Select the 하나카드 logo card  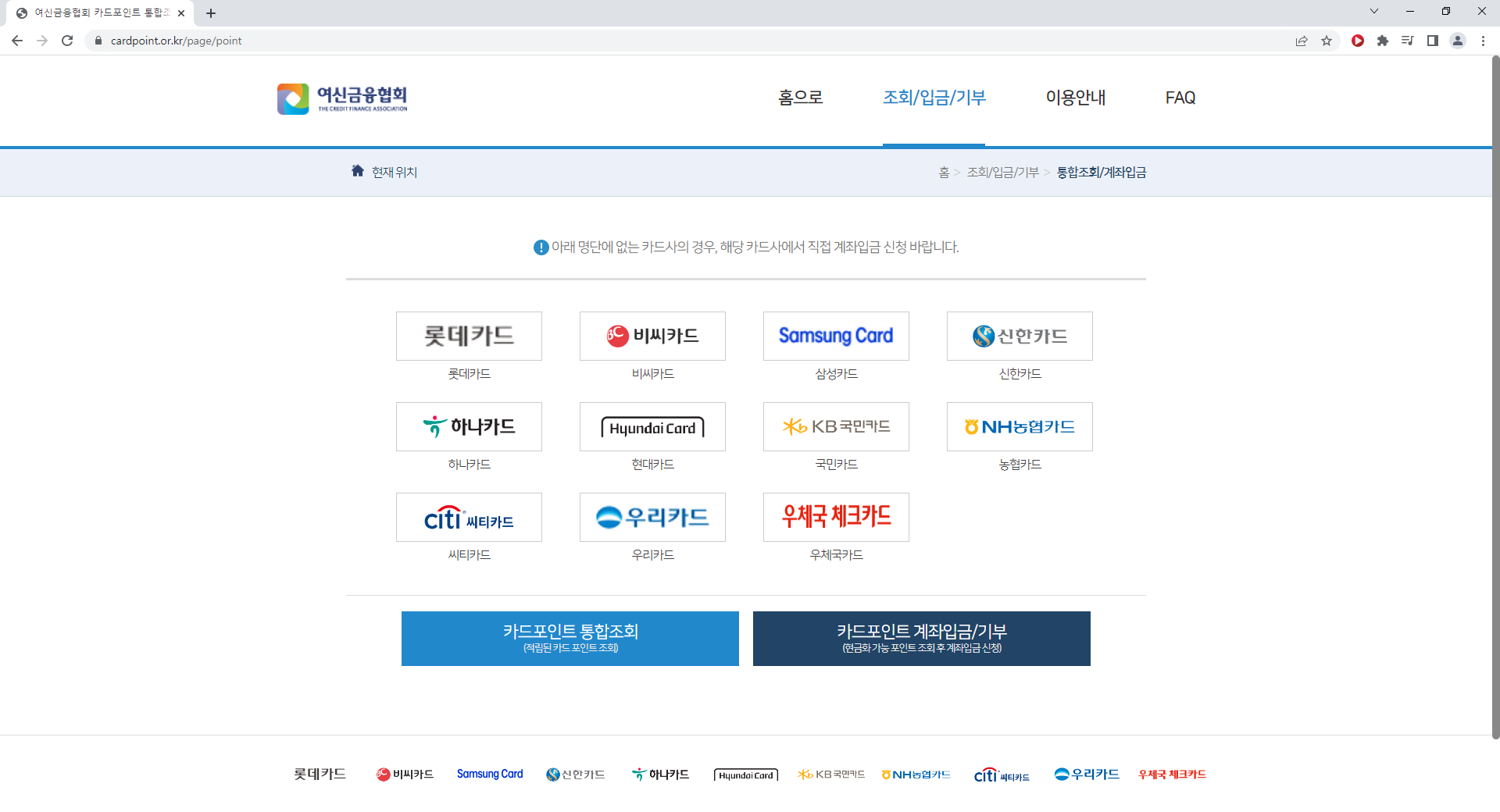[469, 426]
